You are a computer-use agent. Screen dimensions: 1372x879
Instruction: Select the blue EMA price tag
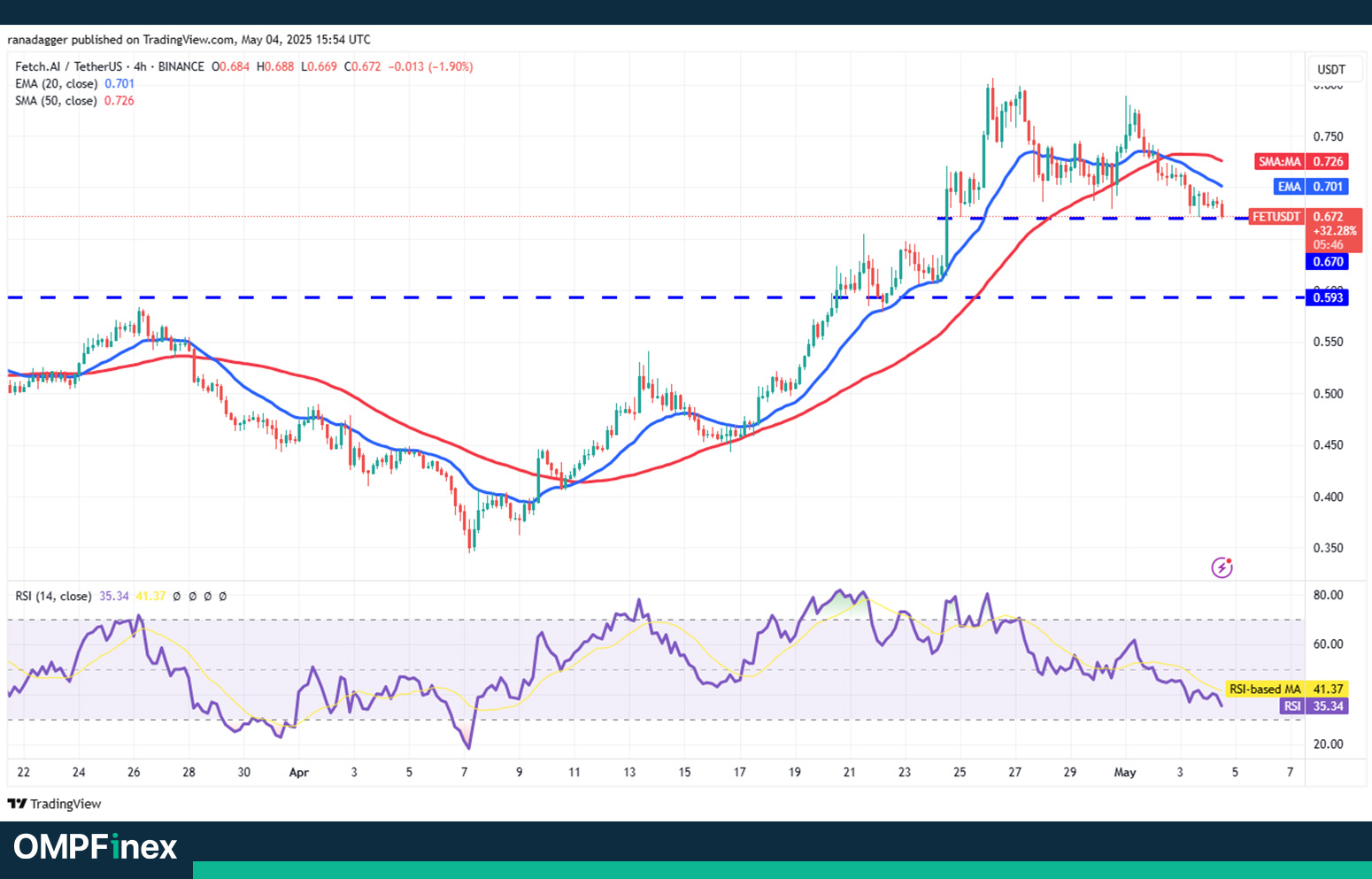point(1310,187)
